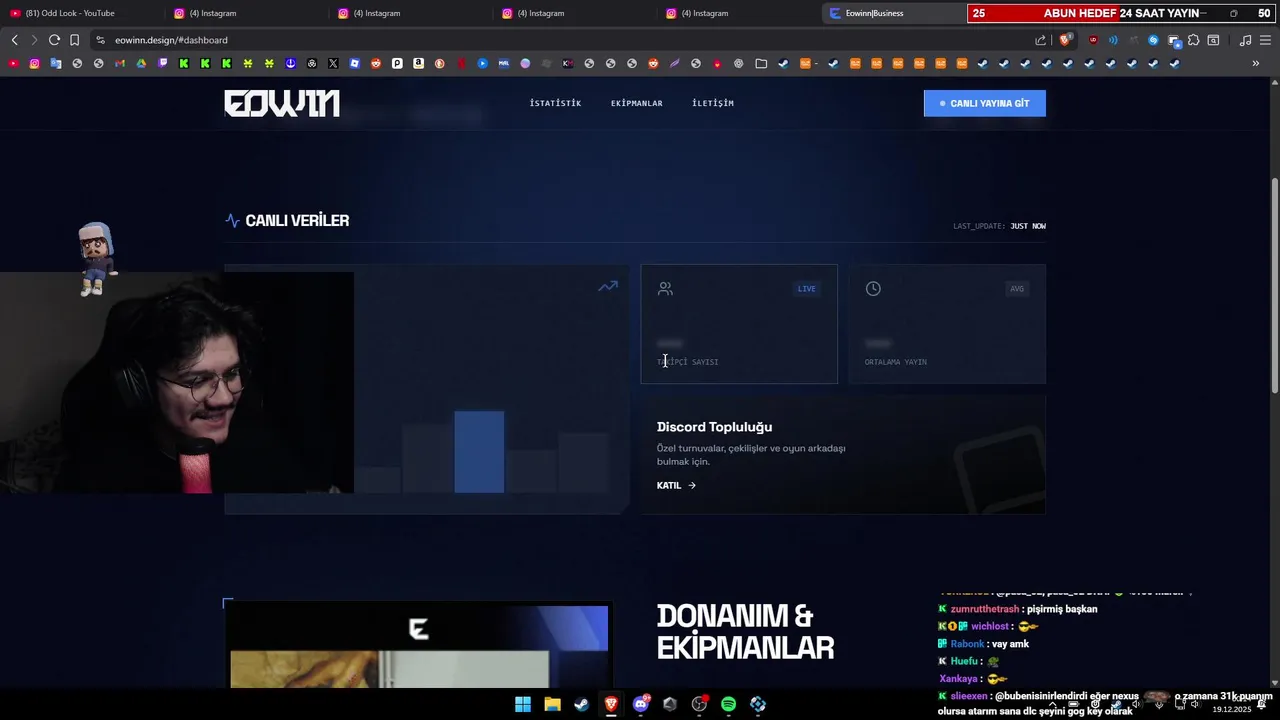
Task: Click the EOWIN site logo
Action: click(x=282, y=103)
